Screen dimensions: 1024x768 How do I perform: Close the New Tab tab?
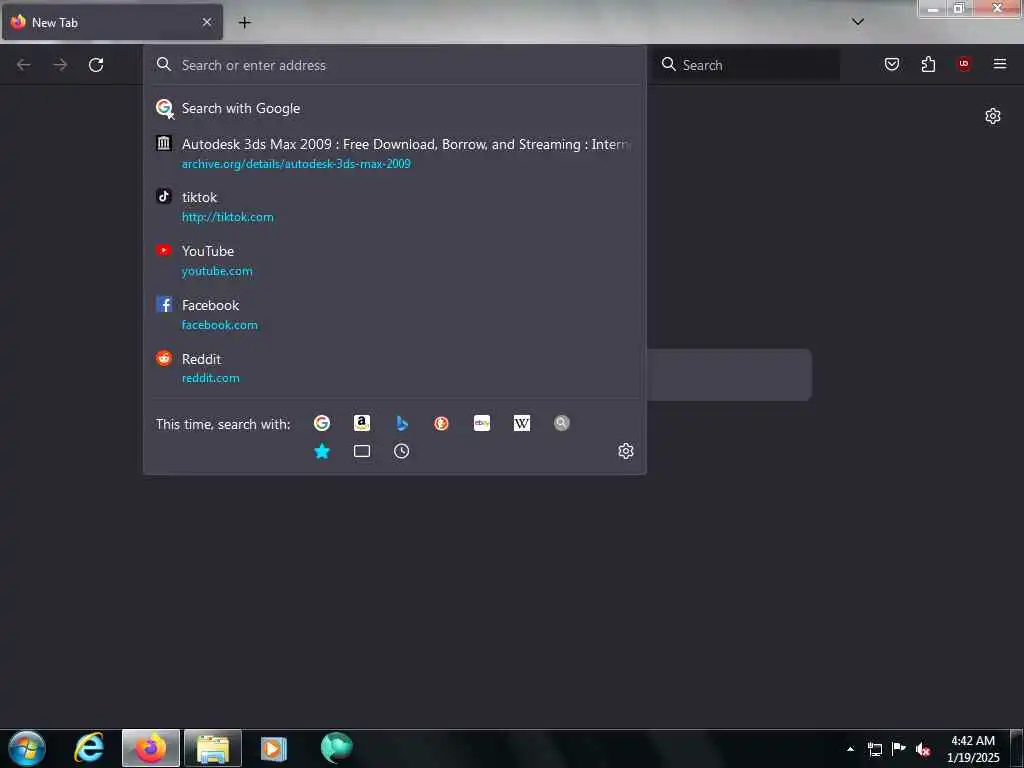(x=207, y=22)
